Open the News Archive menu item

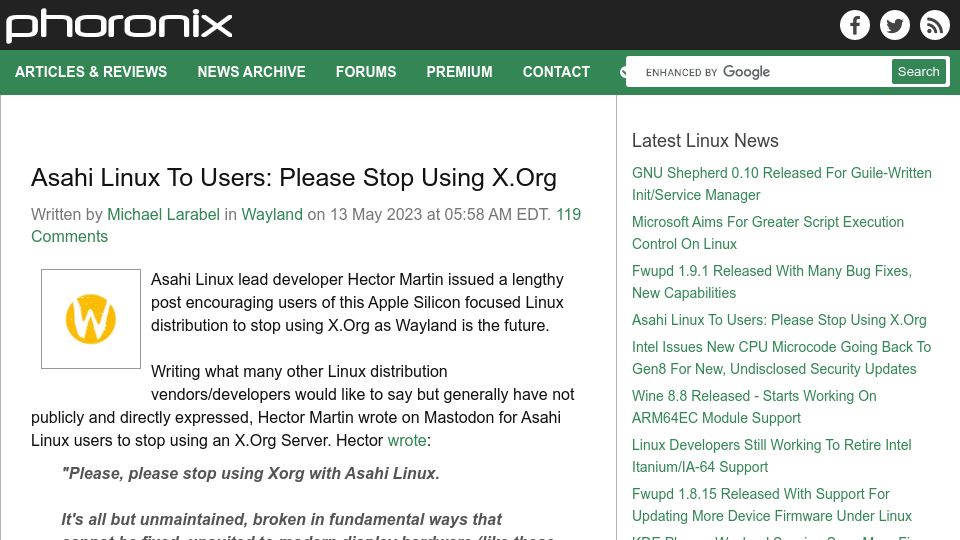pyautogui.click(x=251, y=72)
